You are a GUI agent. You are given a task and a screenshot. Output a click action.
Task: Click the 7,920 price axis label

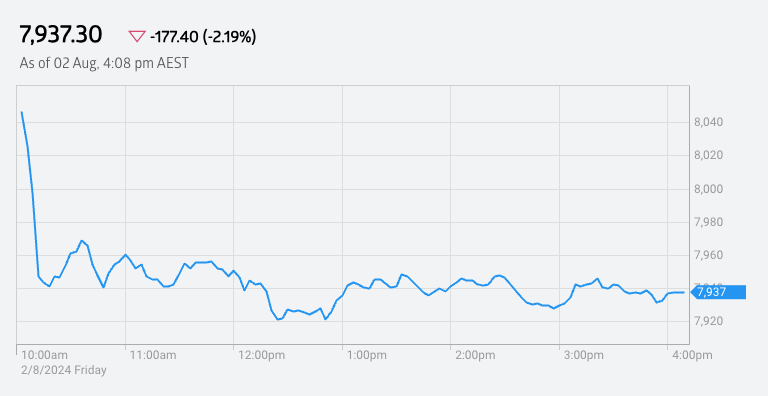(x=709, y=321)
